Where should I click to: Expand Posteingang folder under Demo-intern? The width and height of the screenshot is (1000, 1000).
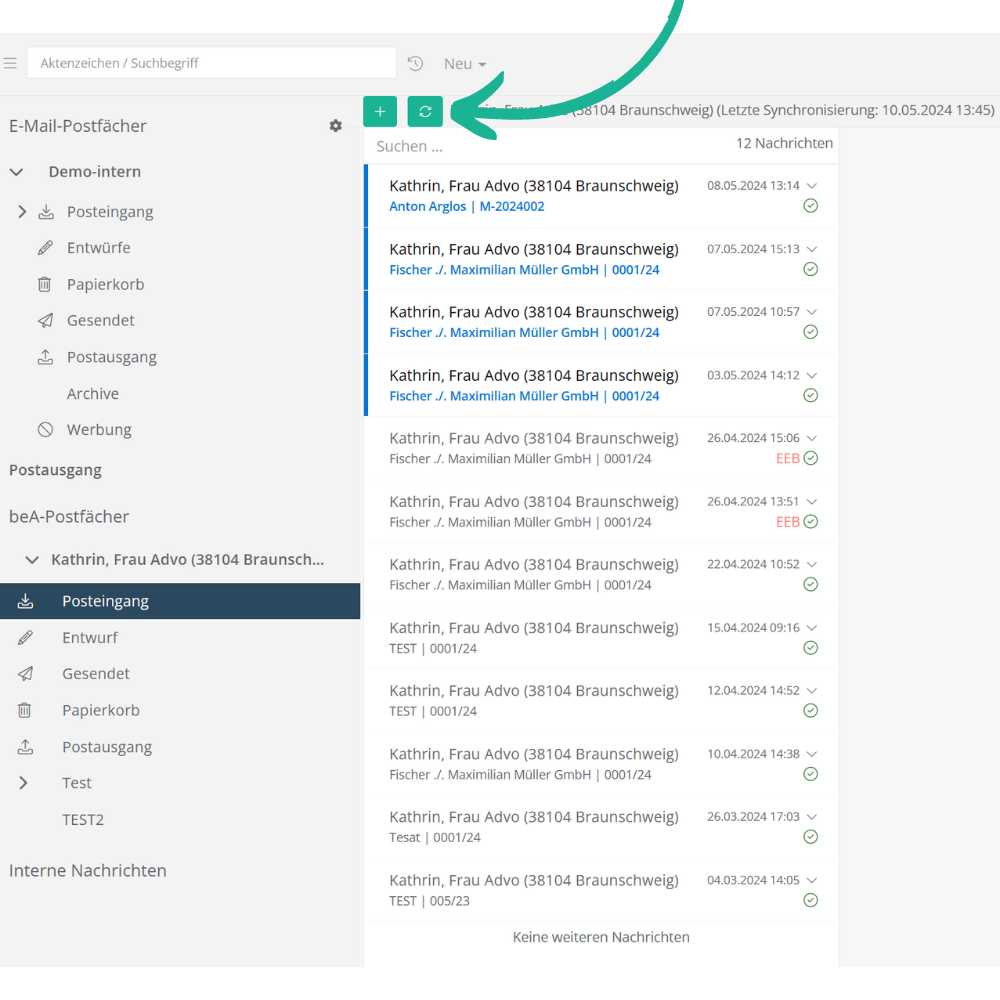[23, 212]
